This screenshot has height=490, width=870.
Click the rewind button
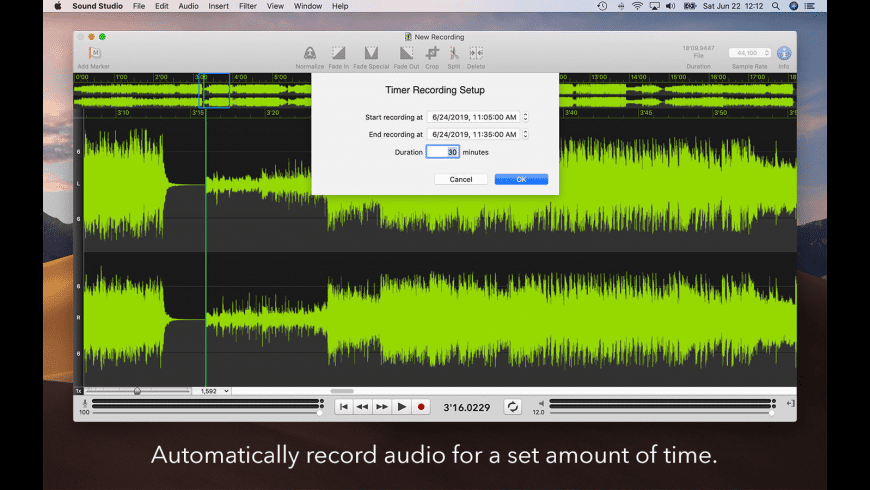pos(362,407)
